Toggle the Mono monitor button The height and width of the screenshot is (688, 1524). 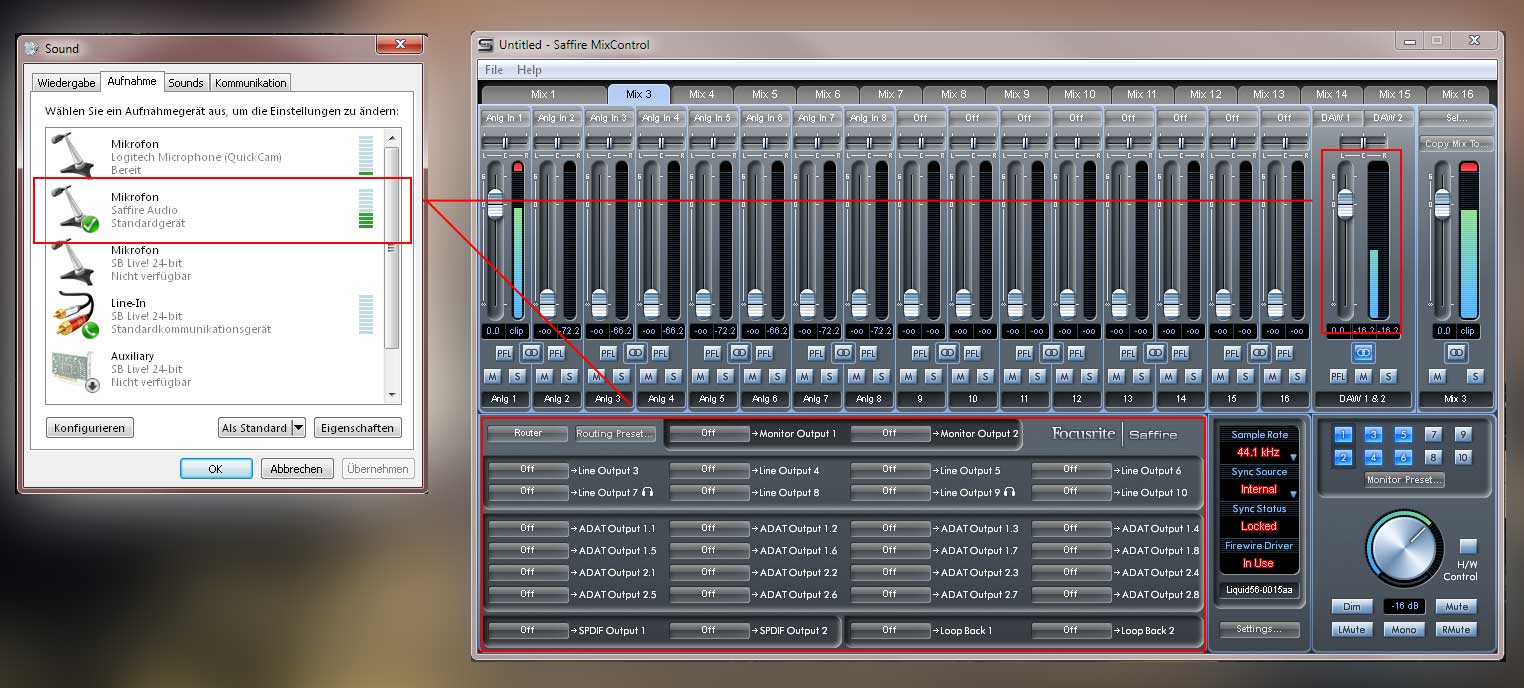1404,630
